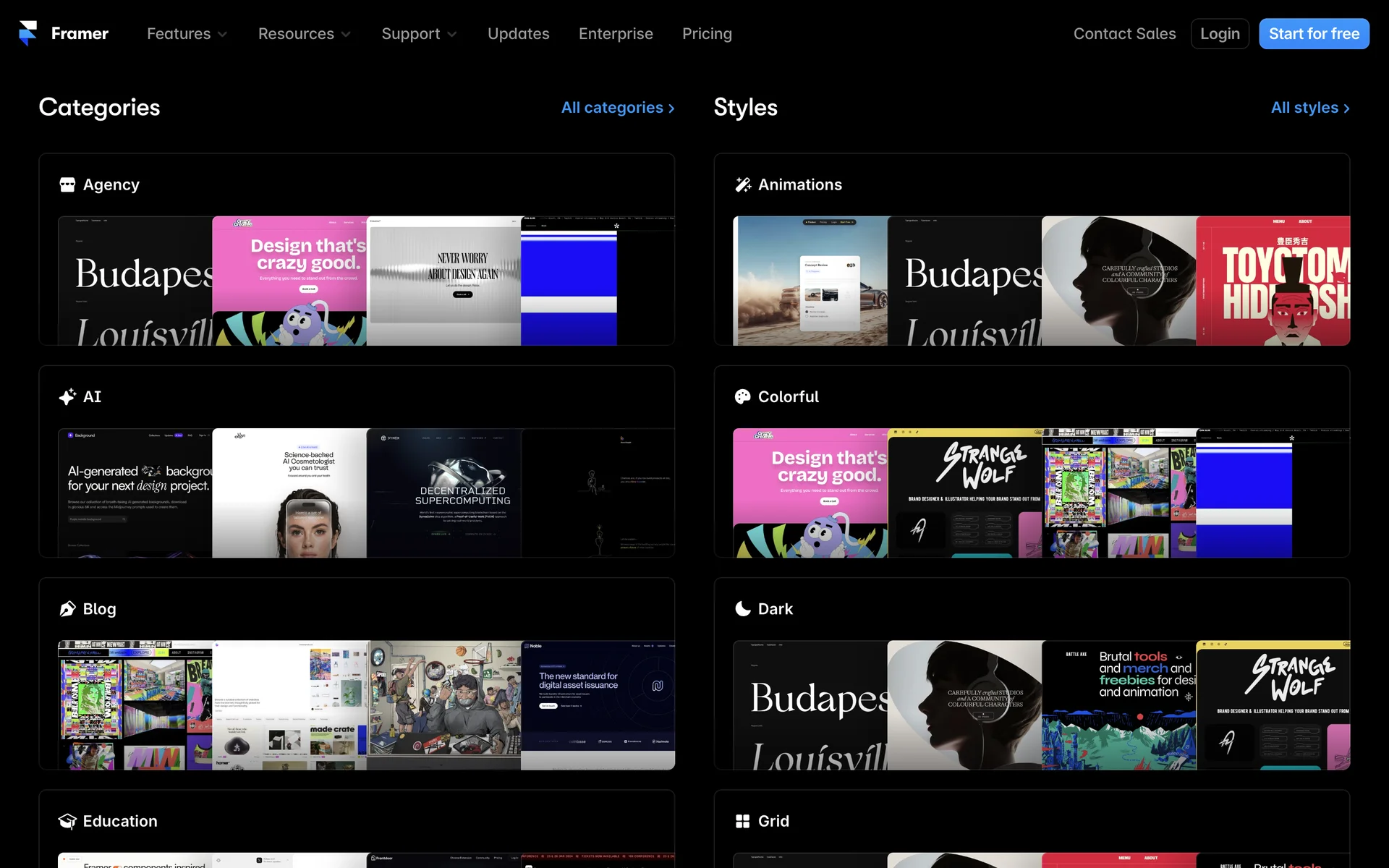Open the Support dropdown menu
This screenshot has width=1389, height=868.
point(419,34)
